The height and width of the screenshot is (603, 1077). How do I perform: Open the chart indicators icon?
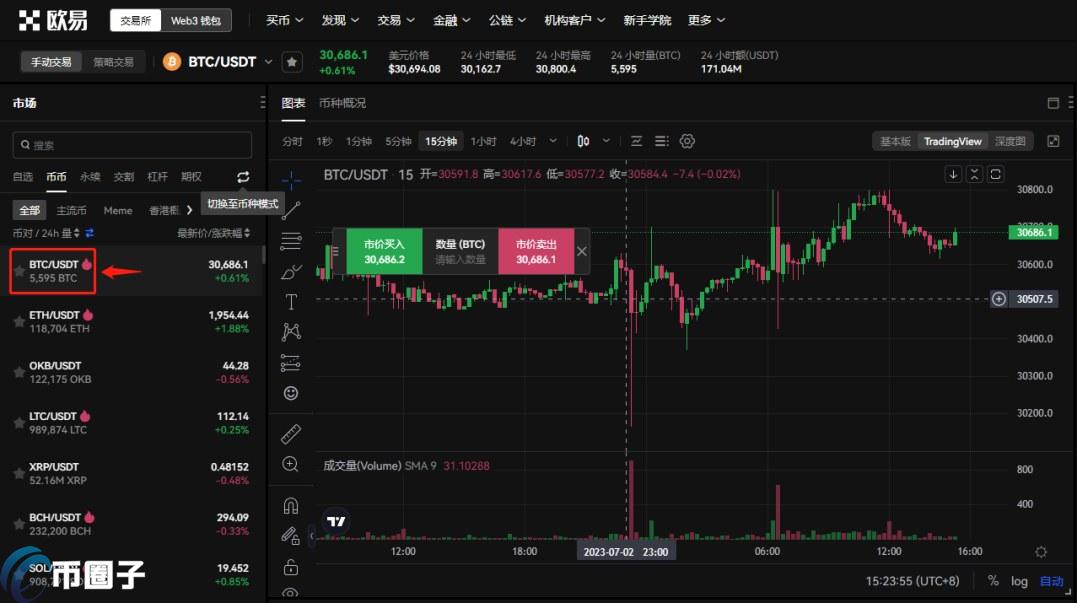click(637, 141)
